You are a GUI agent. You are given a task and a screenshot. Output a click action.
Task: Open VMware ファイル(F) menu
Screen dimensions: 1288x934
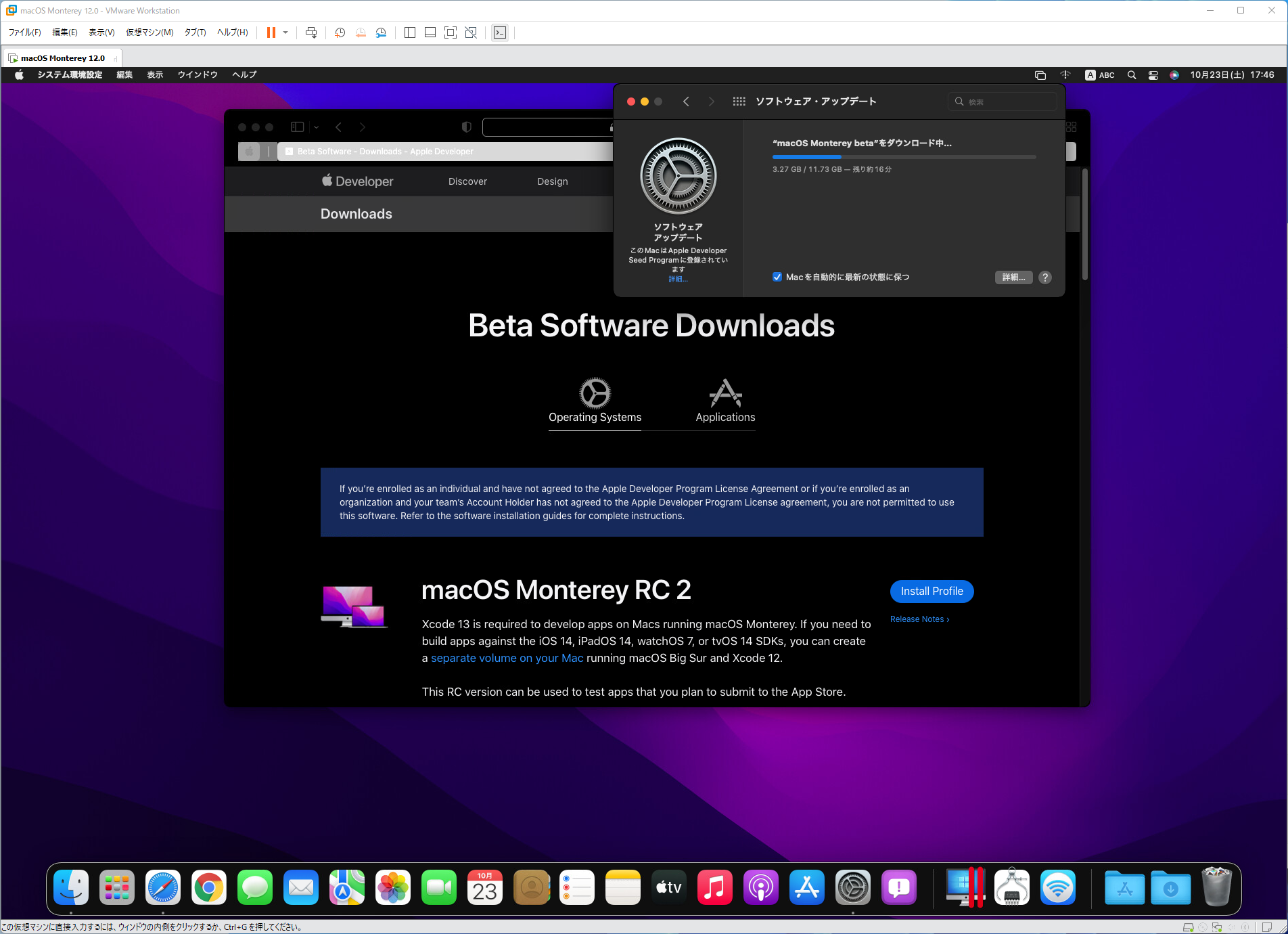pos(24,32)
